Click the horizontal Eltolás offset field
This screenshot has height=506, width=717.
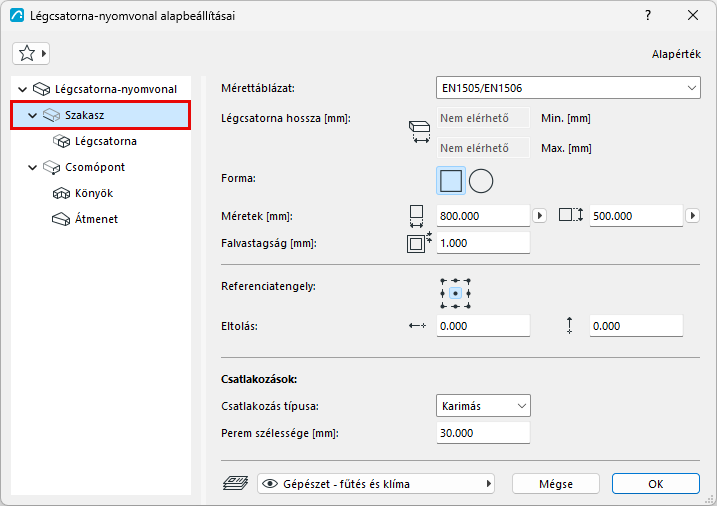tap(483, 326)
